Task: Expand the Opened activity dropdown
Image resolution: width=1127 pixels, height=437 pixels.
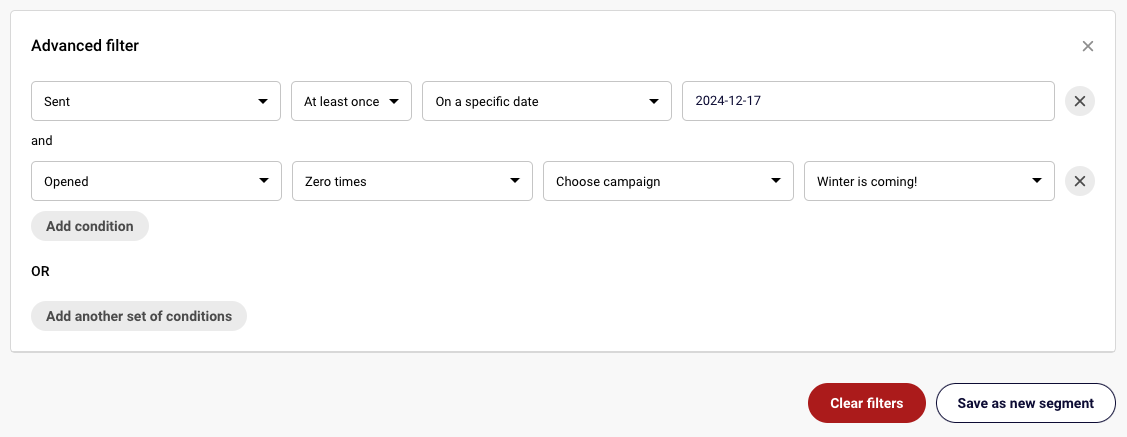Action: click(156, 181)
